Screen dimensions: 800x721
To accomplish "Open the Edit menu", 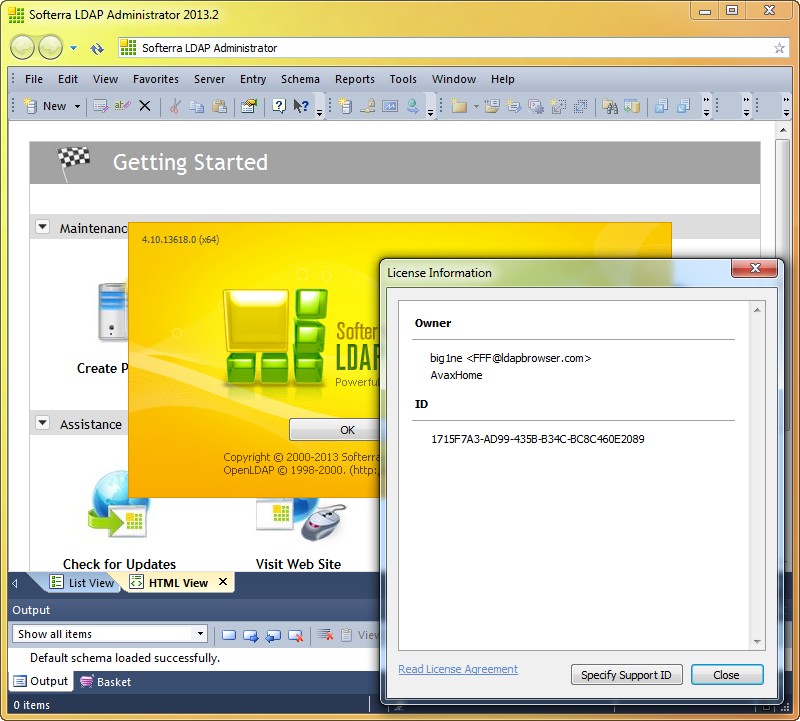I will pos(68,79).
